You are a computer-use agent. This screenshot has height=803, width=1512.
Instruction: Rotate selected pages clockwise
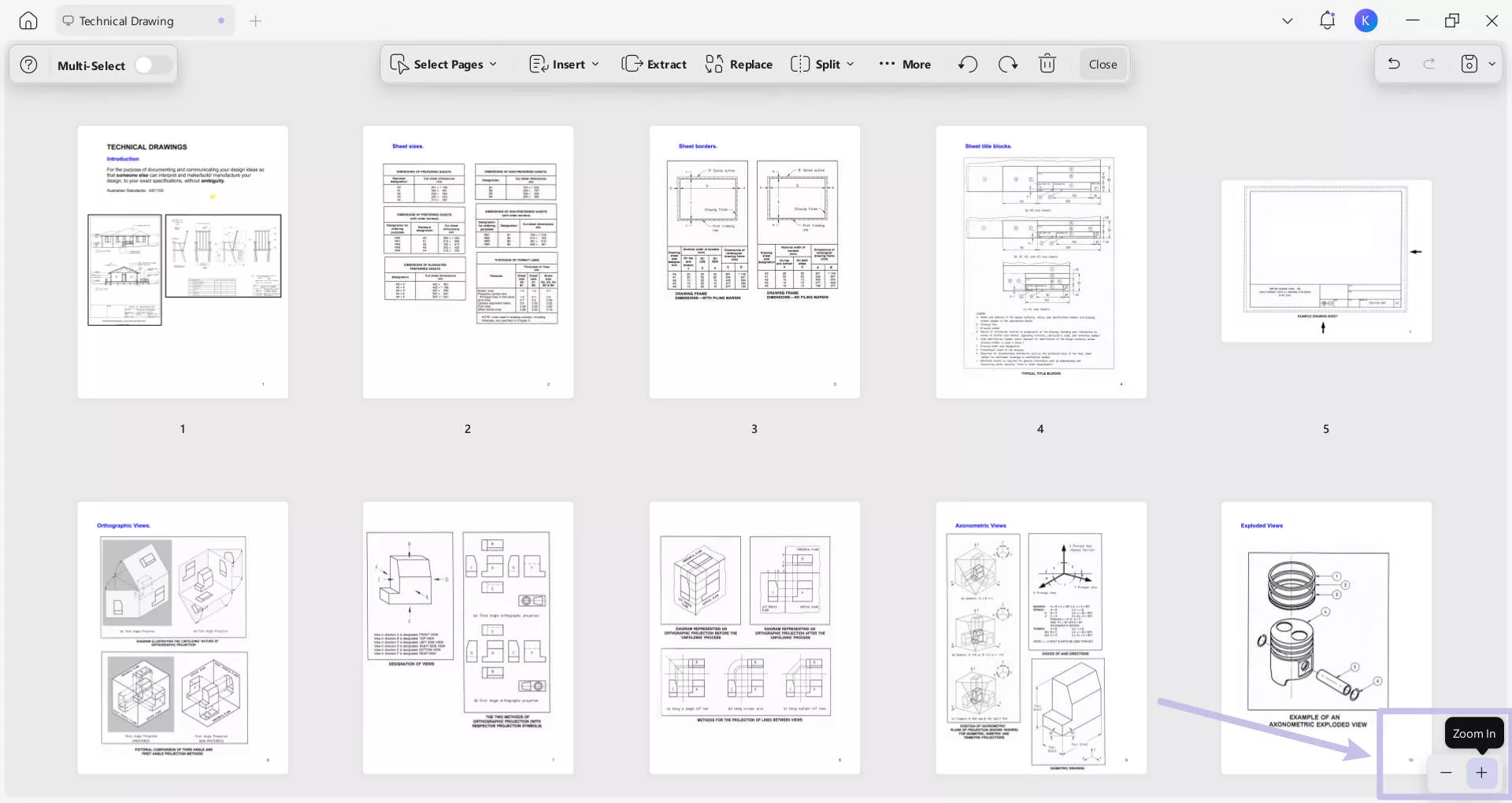1008,64
